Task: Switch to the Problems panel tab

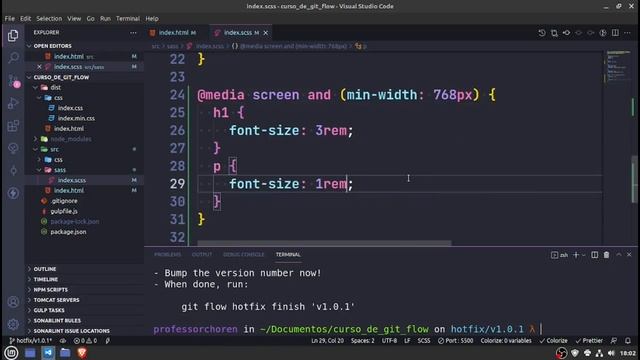Action: tap(167, 254)
